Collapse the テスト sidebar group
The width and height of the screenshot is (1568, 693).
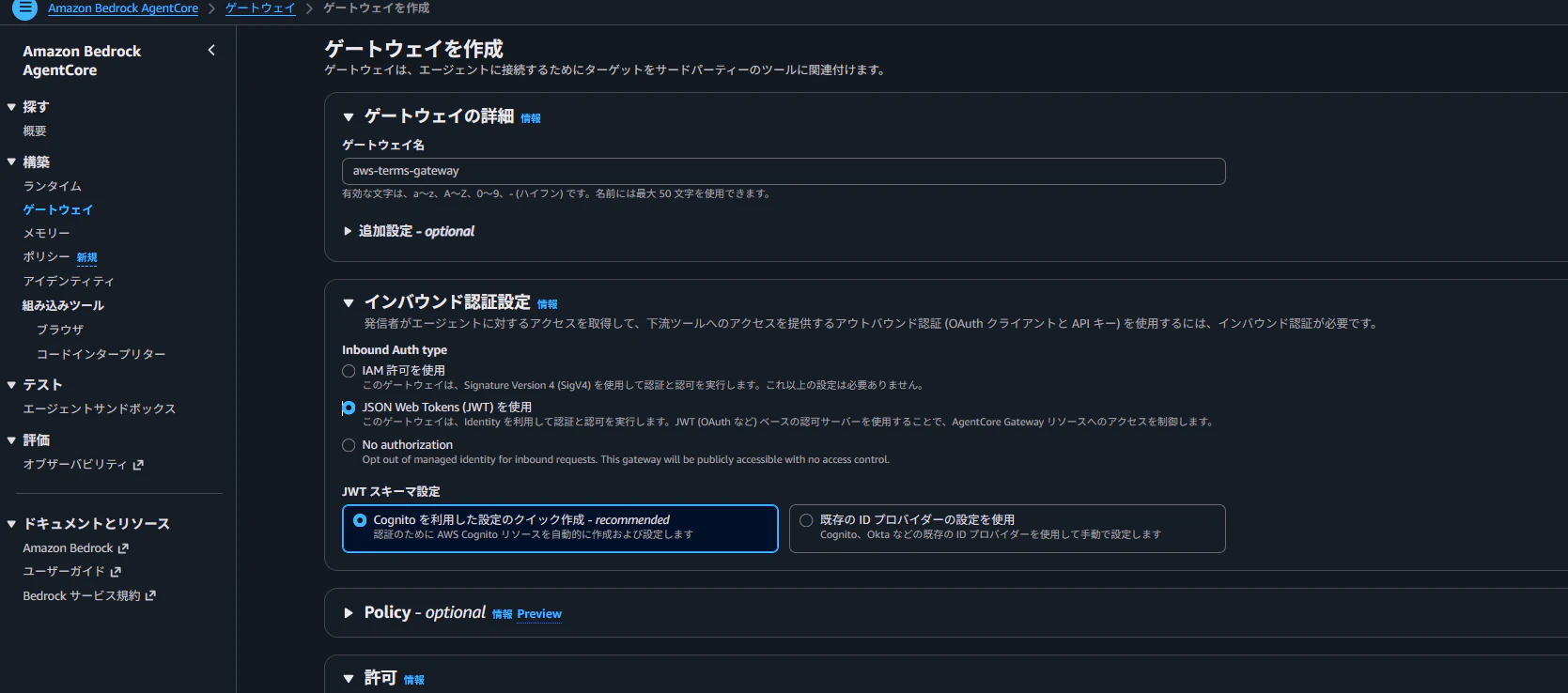pos(11,385)
